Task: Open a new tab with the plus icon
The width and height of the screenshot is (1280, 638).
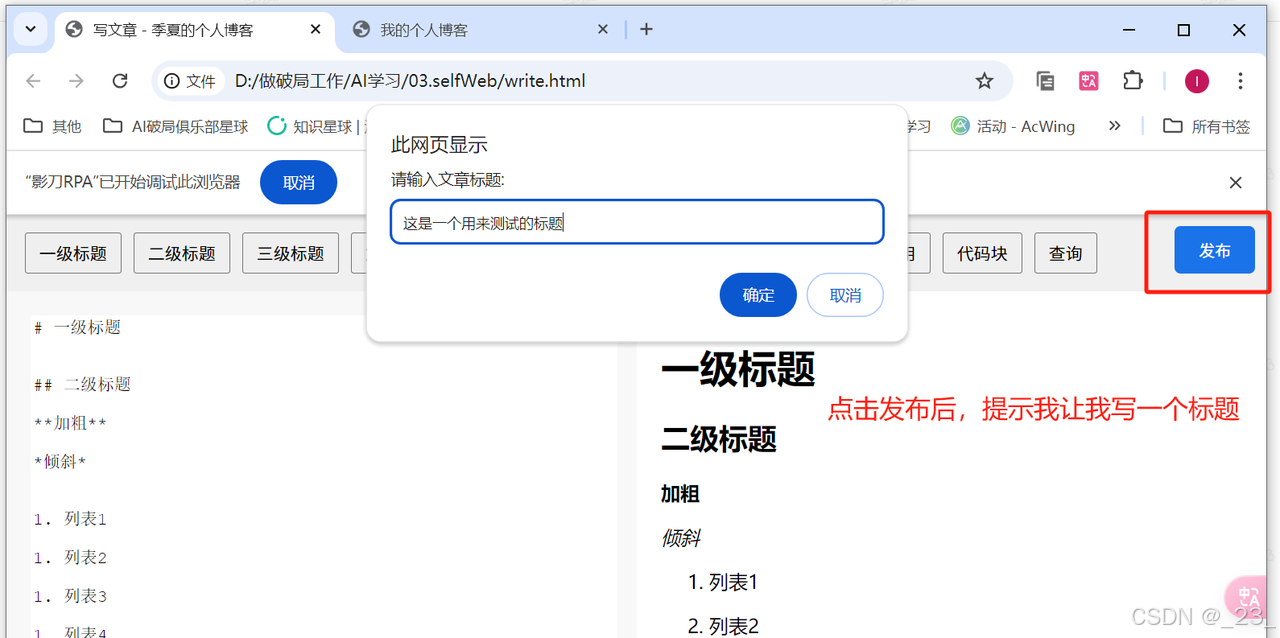Action: [x=646, y=29]
